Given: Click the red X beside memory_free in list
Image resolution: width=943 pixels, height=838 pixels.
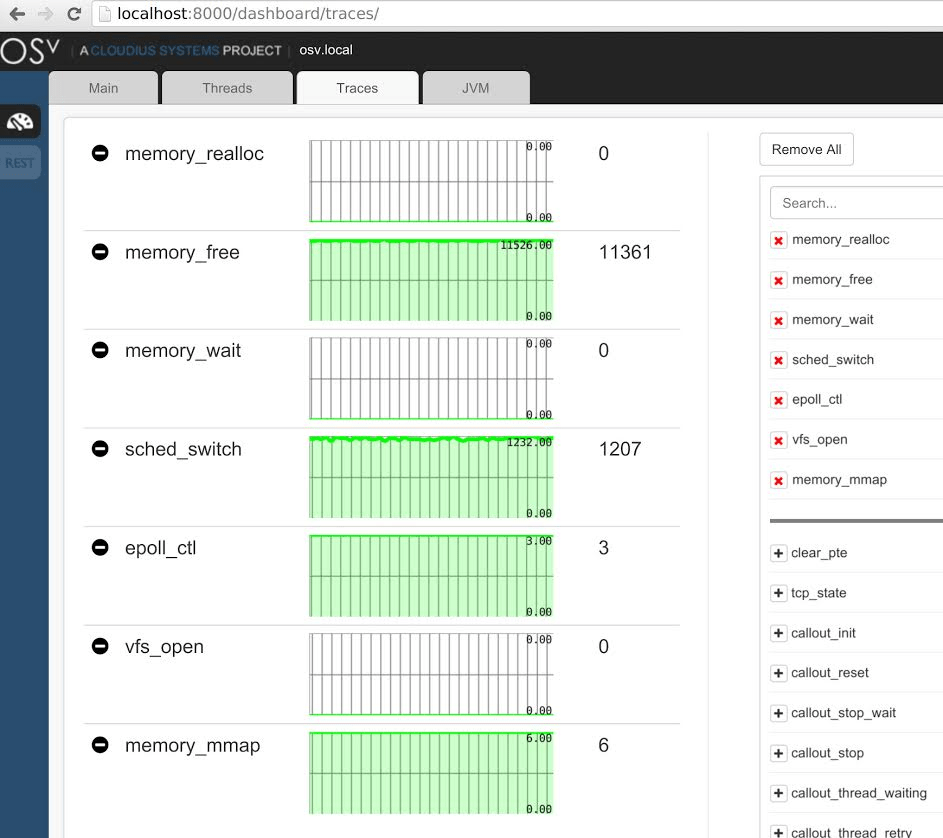Looking at the screenshot, I should tap(779, 280).
